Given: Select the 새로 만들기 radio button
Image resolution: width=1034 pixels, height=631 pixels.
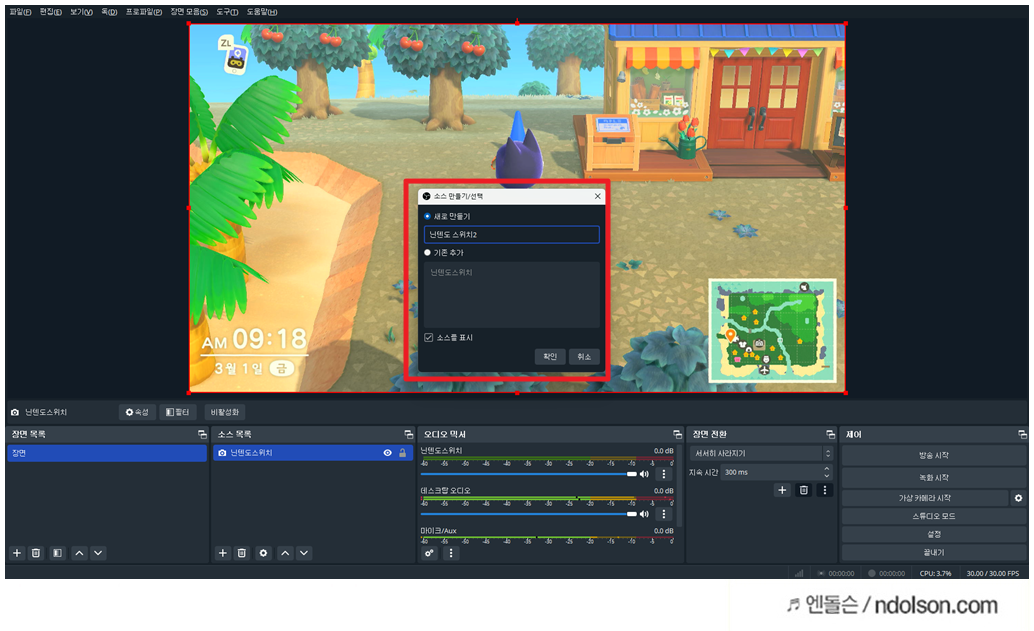Looking at the screenshot, I should 427,216.
